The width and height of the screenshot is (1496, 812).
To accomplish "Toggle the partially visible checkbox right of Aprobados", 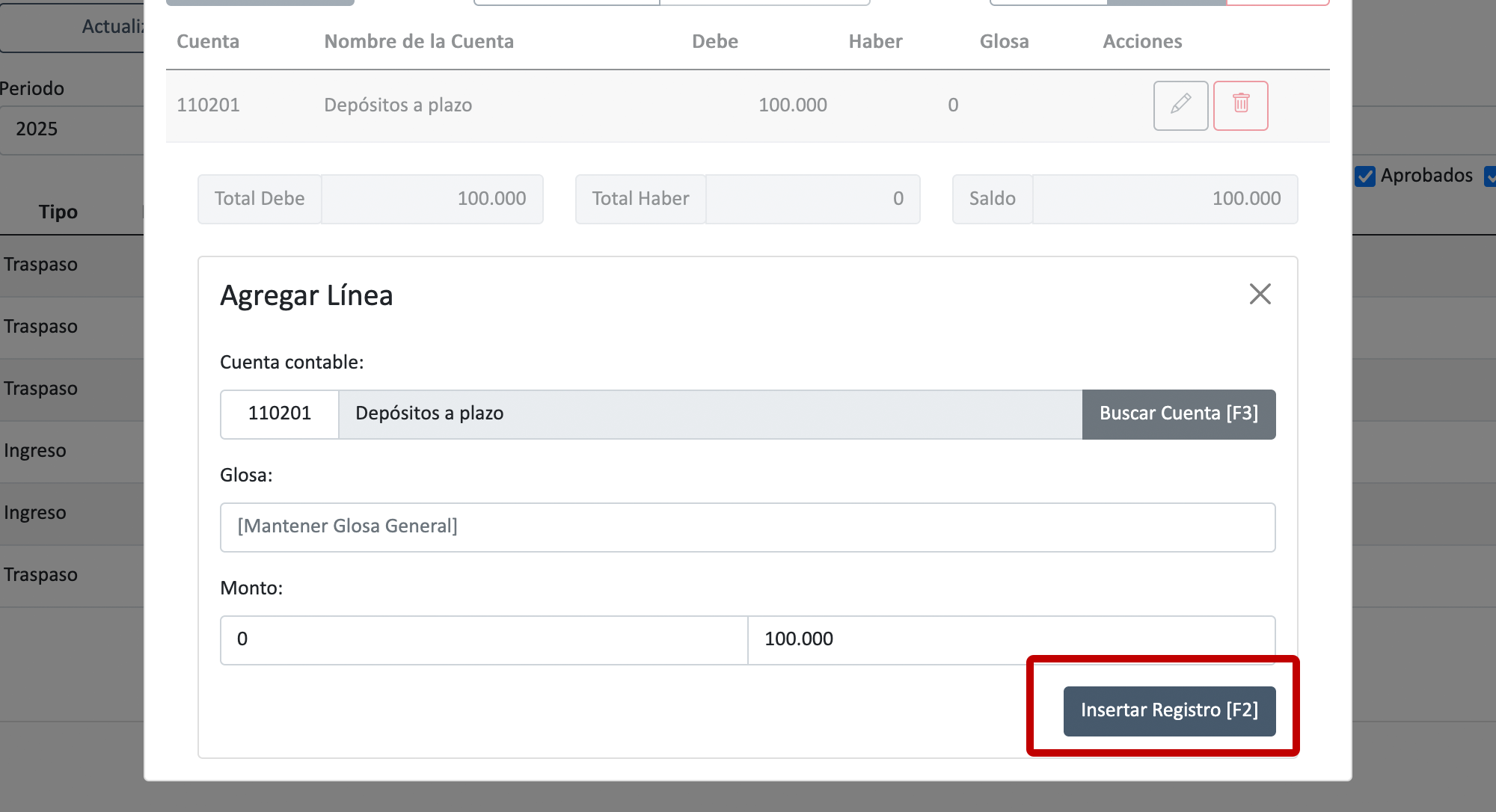I will (1491, 176).
